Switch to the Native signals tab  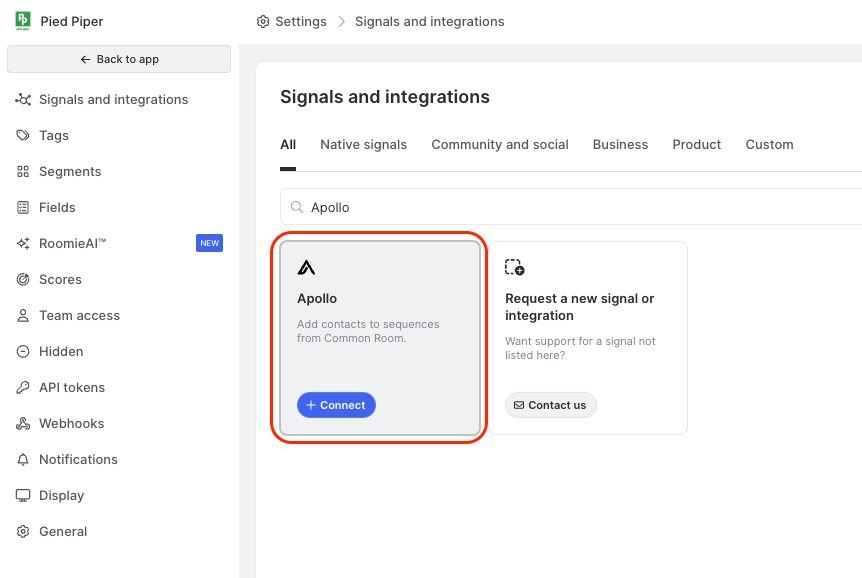click(363, 145)
